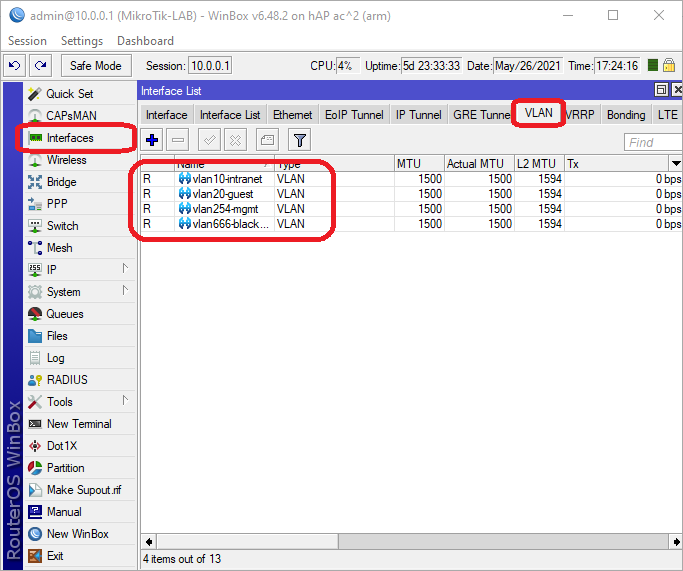
Task: Click the cross Disable icon
Action: tap(235, 140)
